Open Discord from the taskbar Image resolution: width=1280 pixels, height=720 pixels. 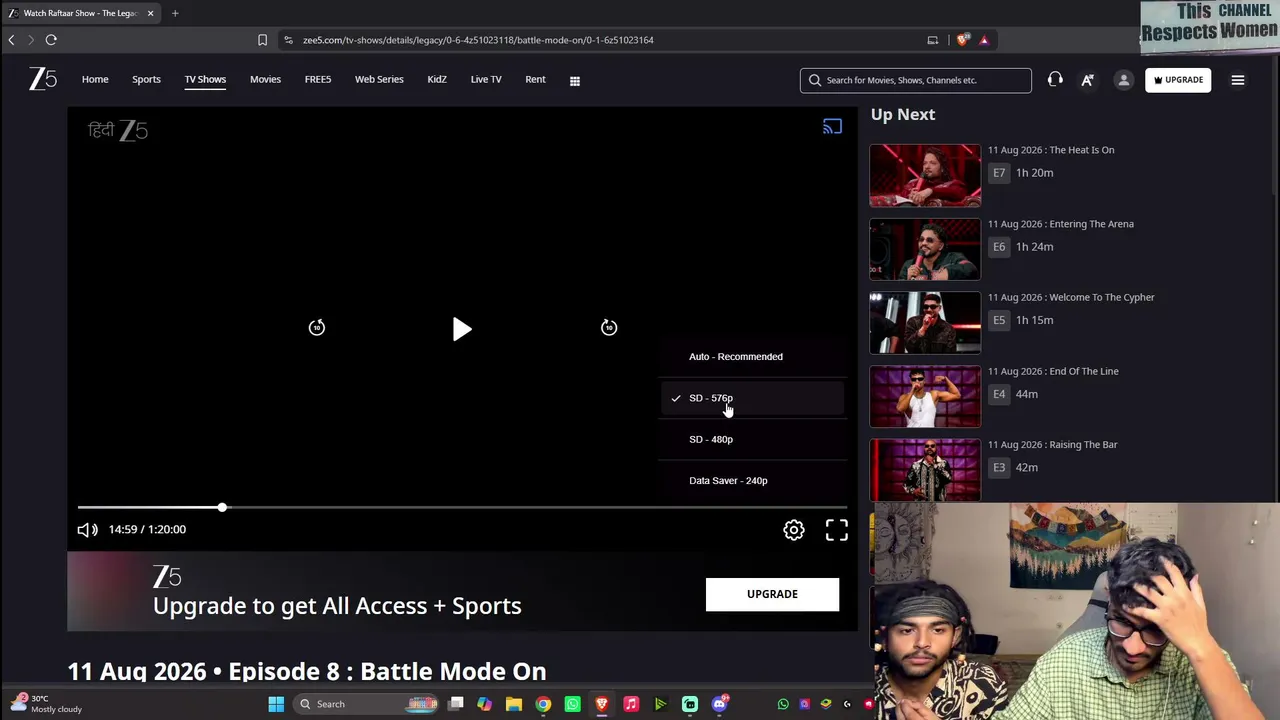[719, 704]
